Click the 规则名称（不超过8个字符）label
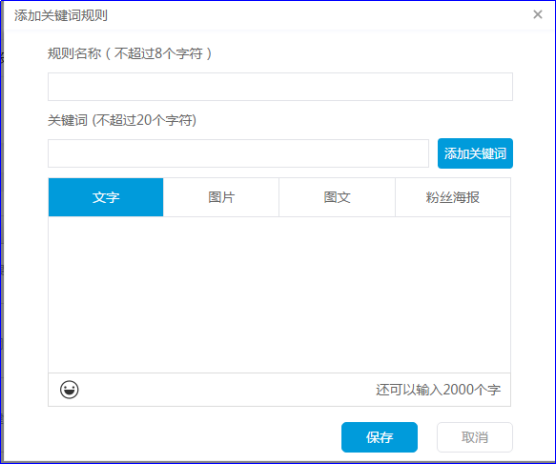 tap(130, 54)
